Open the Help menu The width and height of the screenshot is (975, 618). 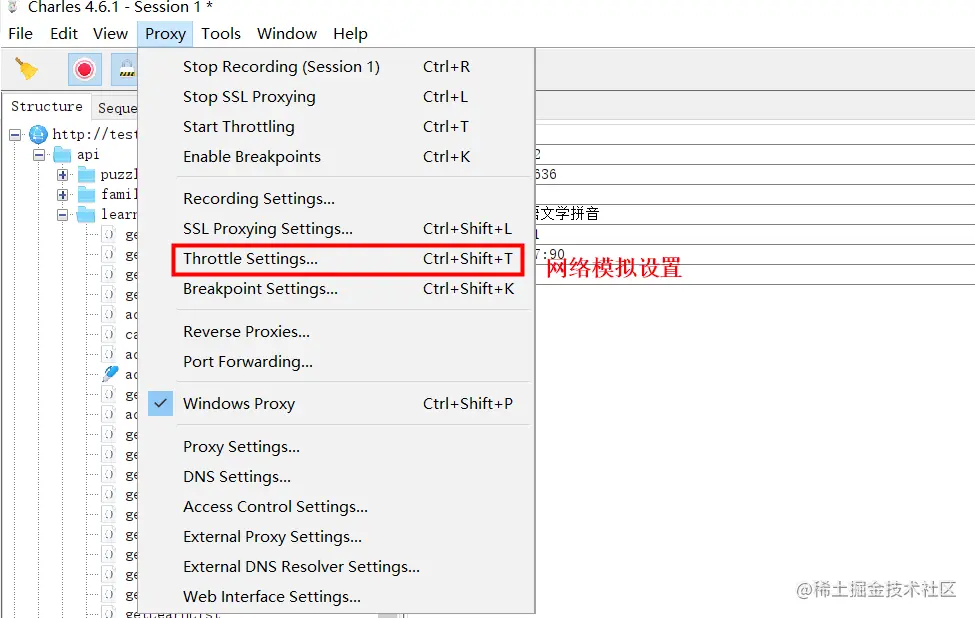point(350,34)
